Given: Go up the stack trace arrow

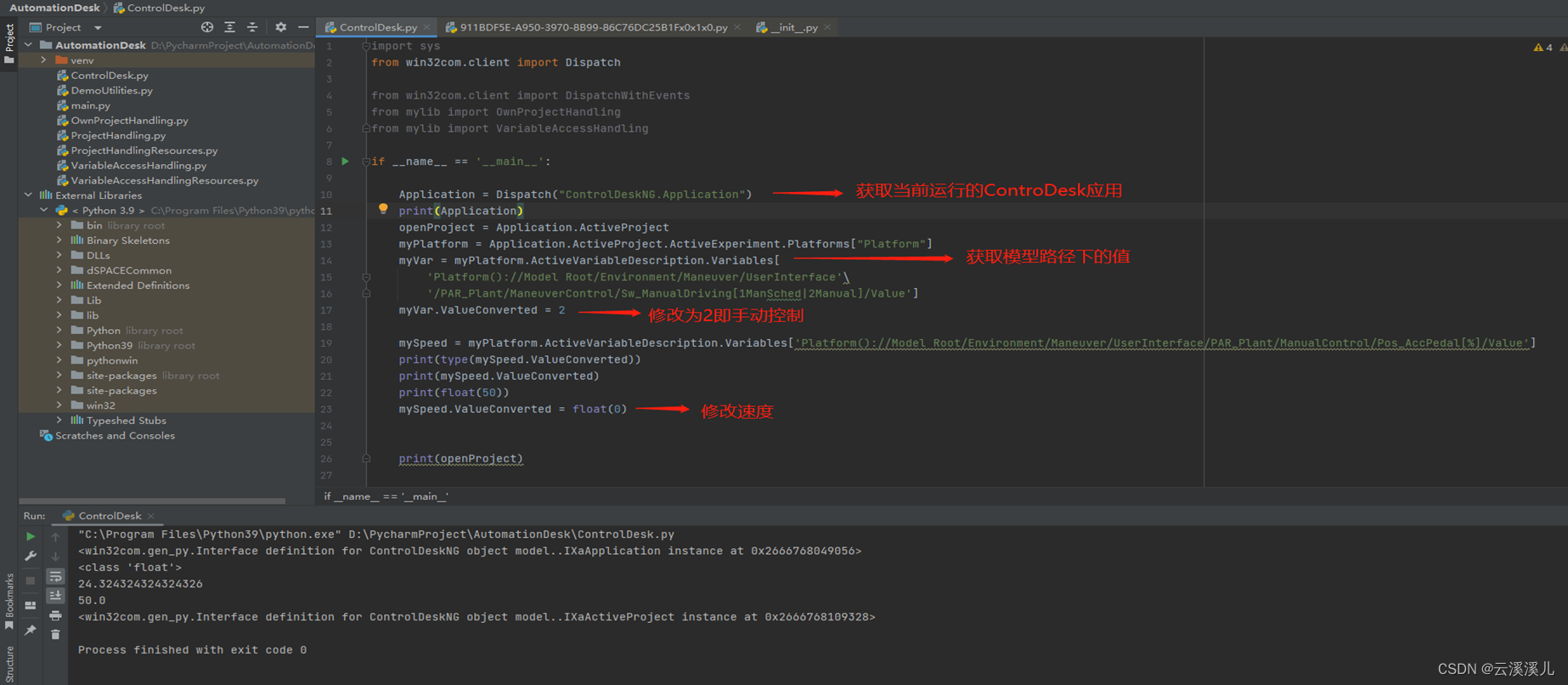Looking at the screenshot, I should (55, 536).
